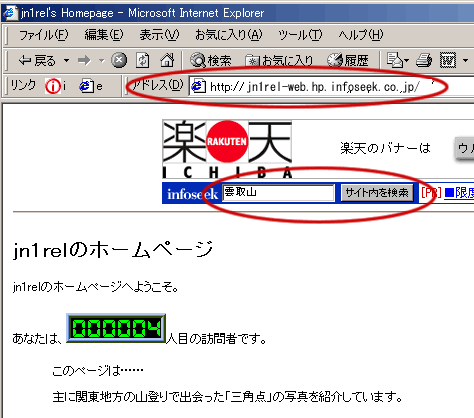The image size is (474, 418).
Task: Expand the Forward button dropdown arrow
Action: pos(102,61)
